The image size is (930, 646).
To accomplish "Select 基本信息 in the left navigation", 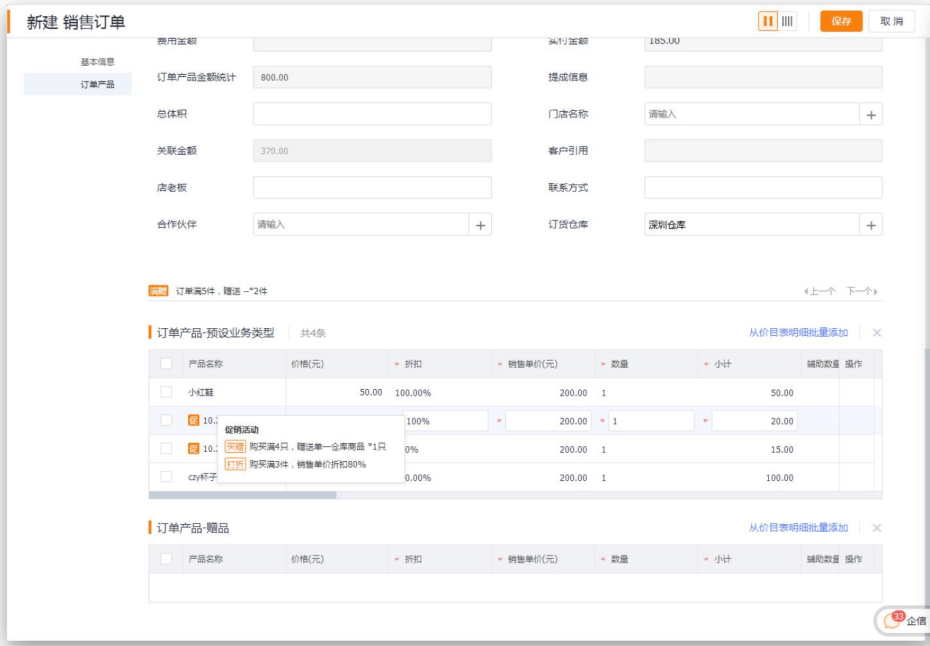I will pos(97,62).
